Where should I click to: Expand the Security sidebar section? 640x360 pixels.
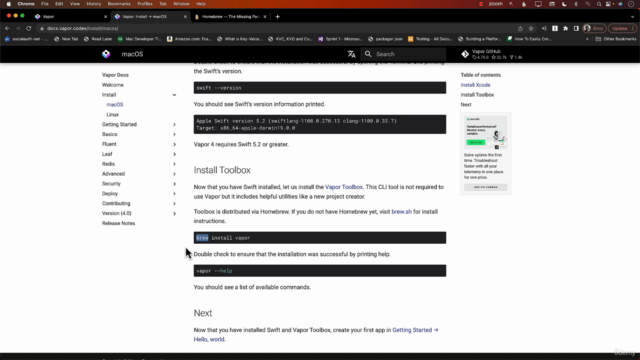point(174,184)
